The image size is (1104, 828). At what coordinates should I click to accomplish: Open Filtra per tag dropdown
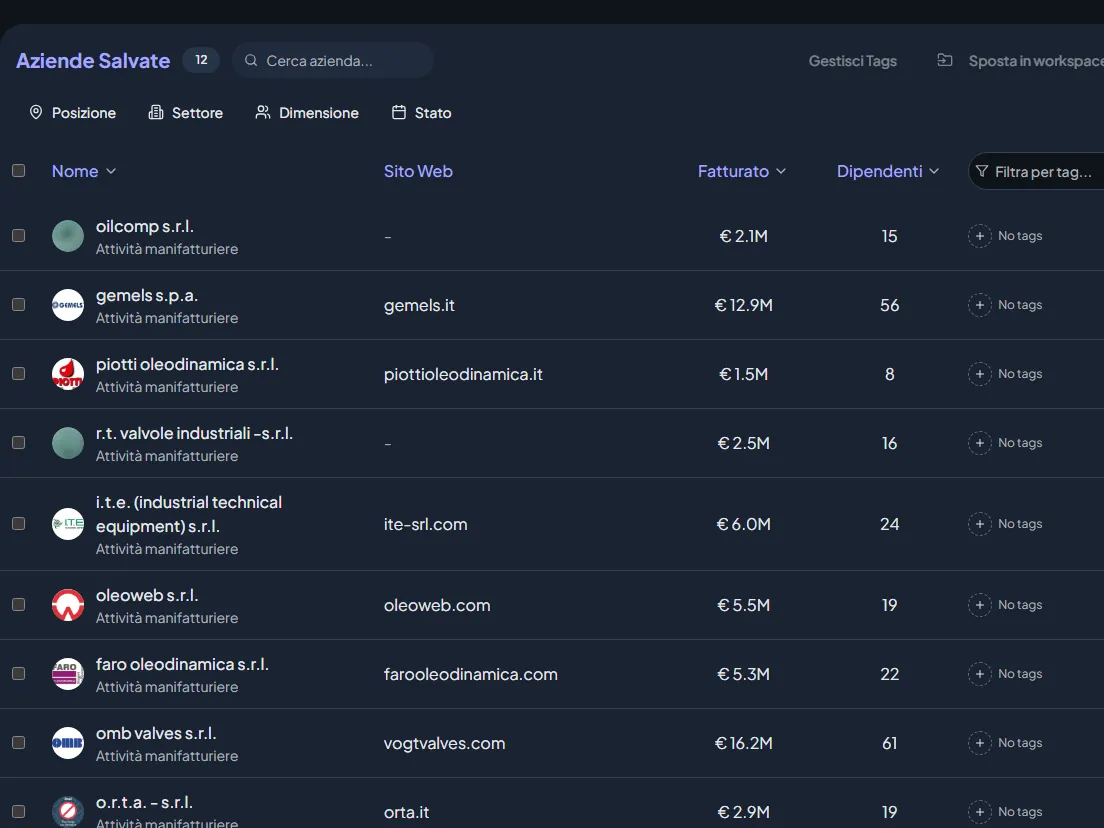1036,172
